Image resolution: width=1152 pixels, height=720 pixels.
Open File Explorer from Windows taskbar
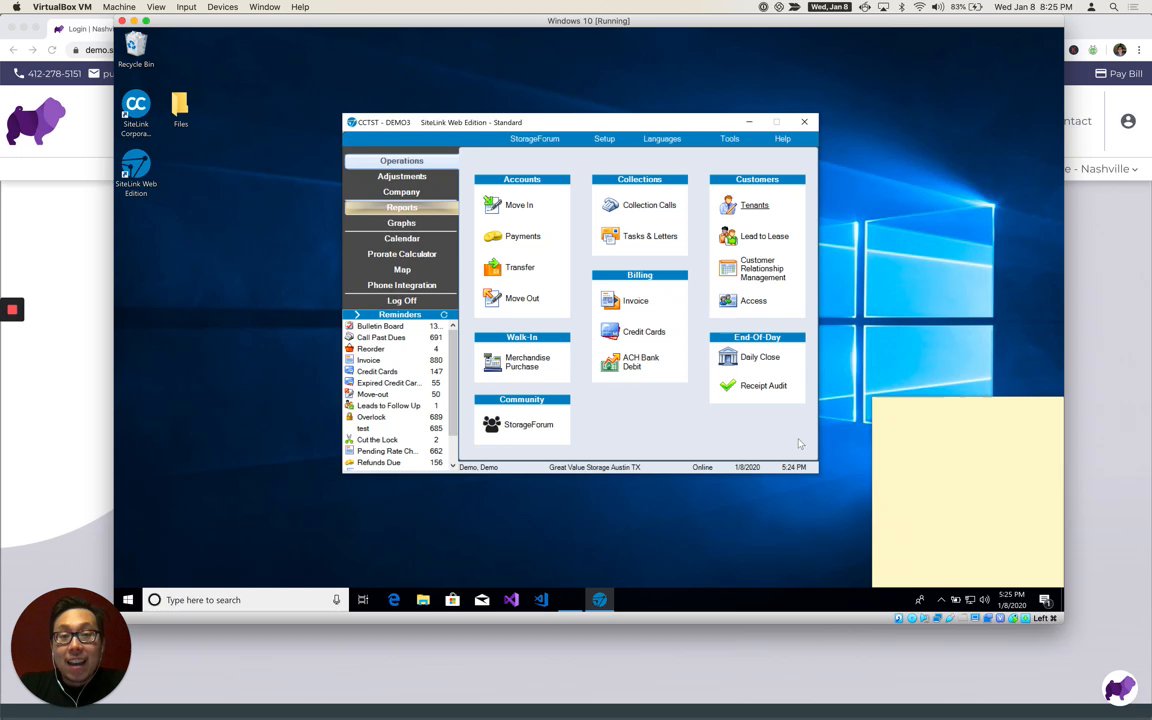(423, 600)
